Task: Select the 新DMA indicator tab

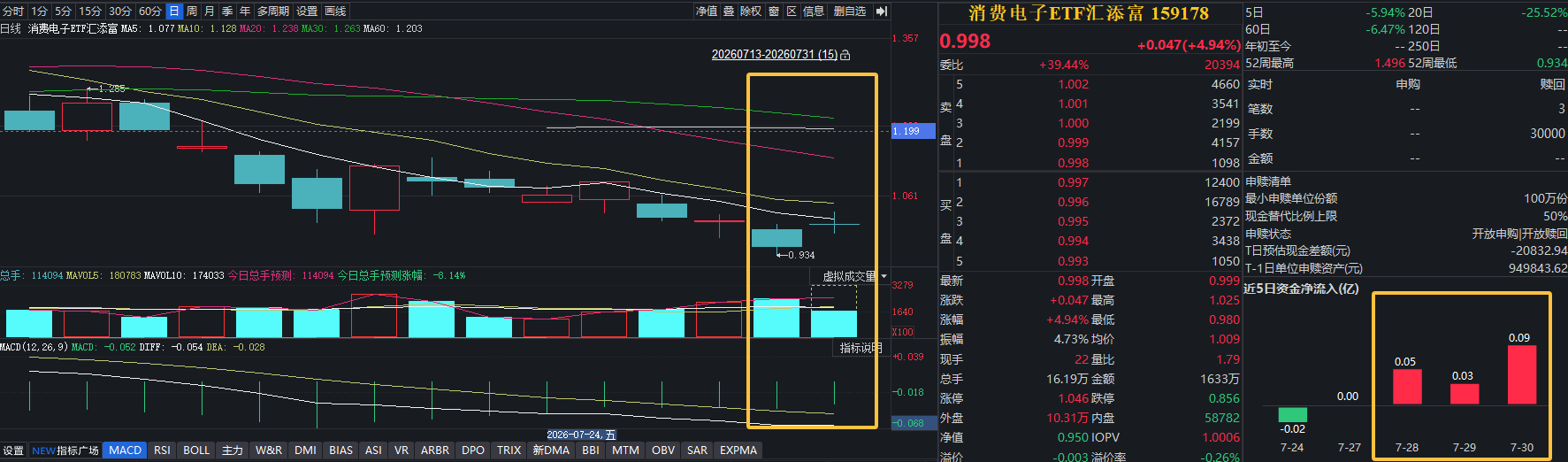Action: 551,450
